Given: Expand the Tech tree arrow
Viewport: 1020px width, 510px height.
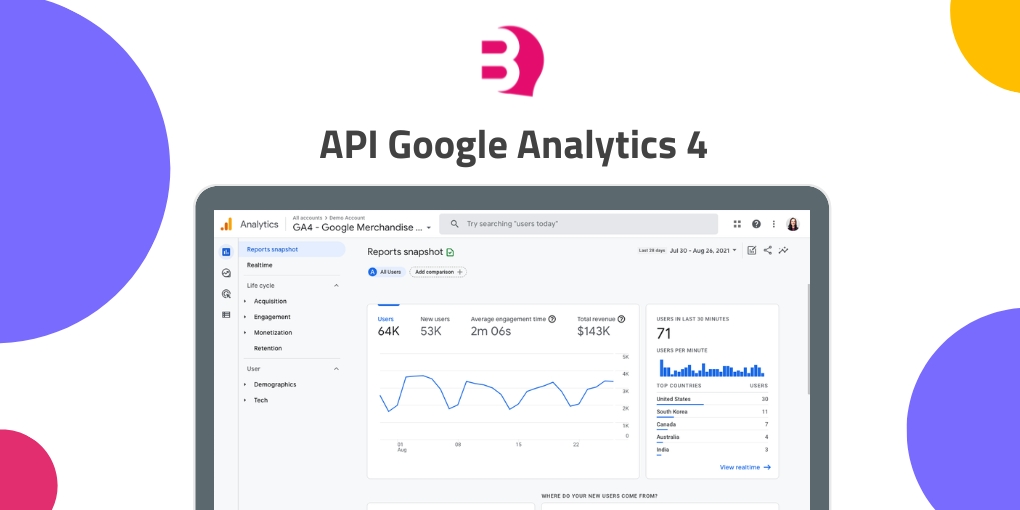Looking at the screenshot, I should pos(245,400).
